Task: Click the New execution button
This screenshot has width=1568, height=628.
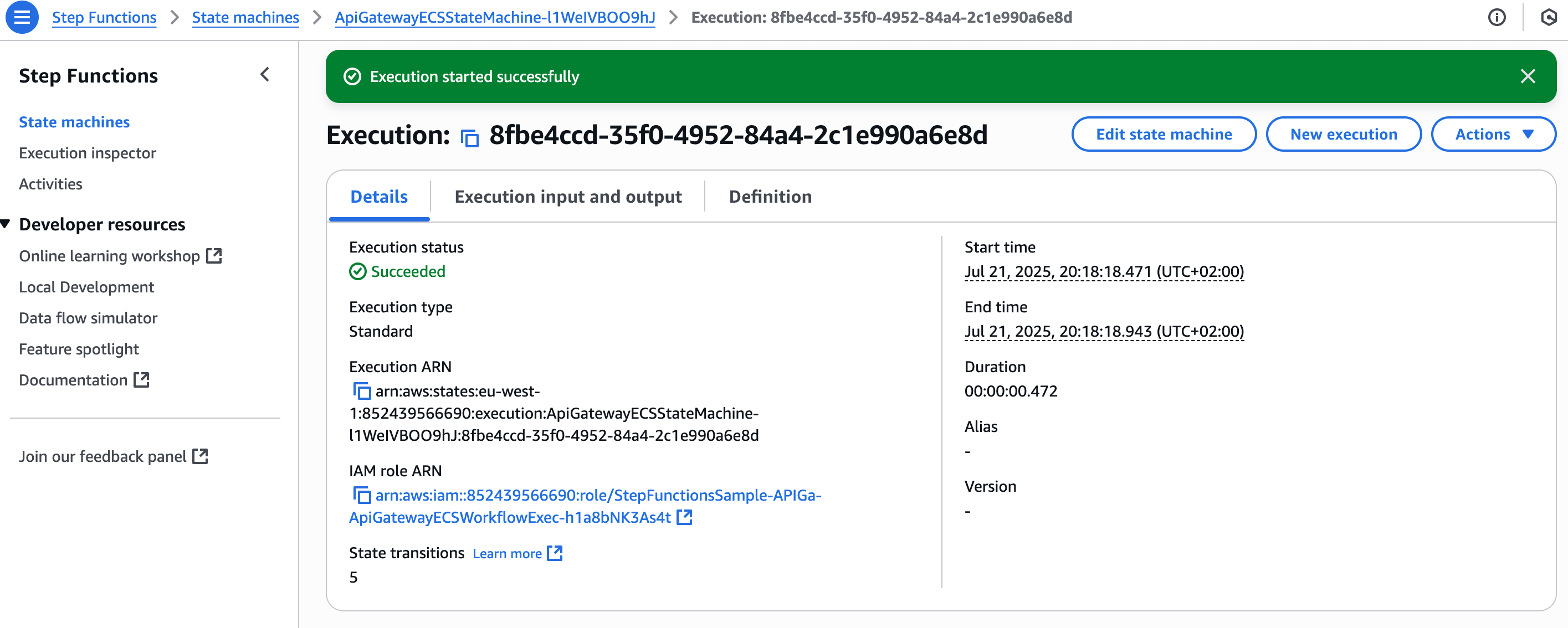Action: [1343, 134]
